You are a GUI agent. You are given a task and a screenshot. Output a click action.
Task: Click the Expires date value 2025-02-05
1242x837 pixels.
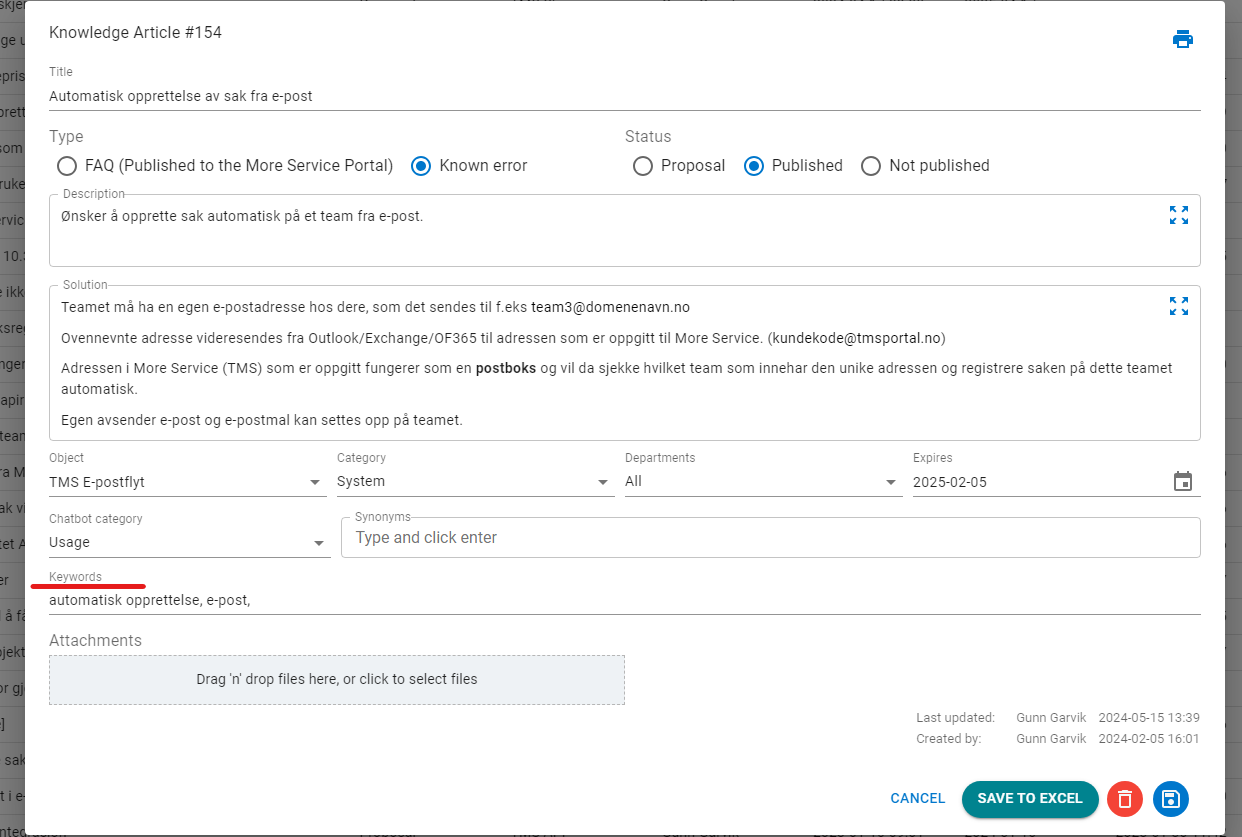click(x=950, y=482)
